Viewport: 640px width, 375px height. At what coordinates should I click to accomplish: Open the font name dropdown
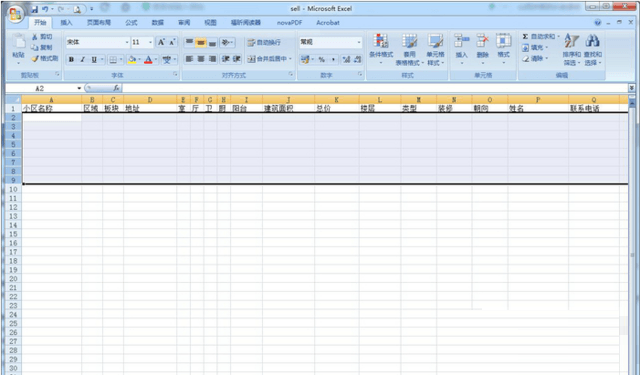(127, 42)
